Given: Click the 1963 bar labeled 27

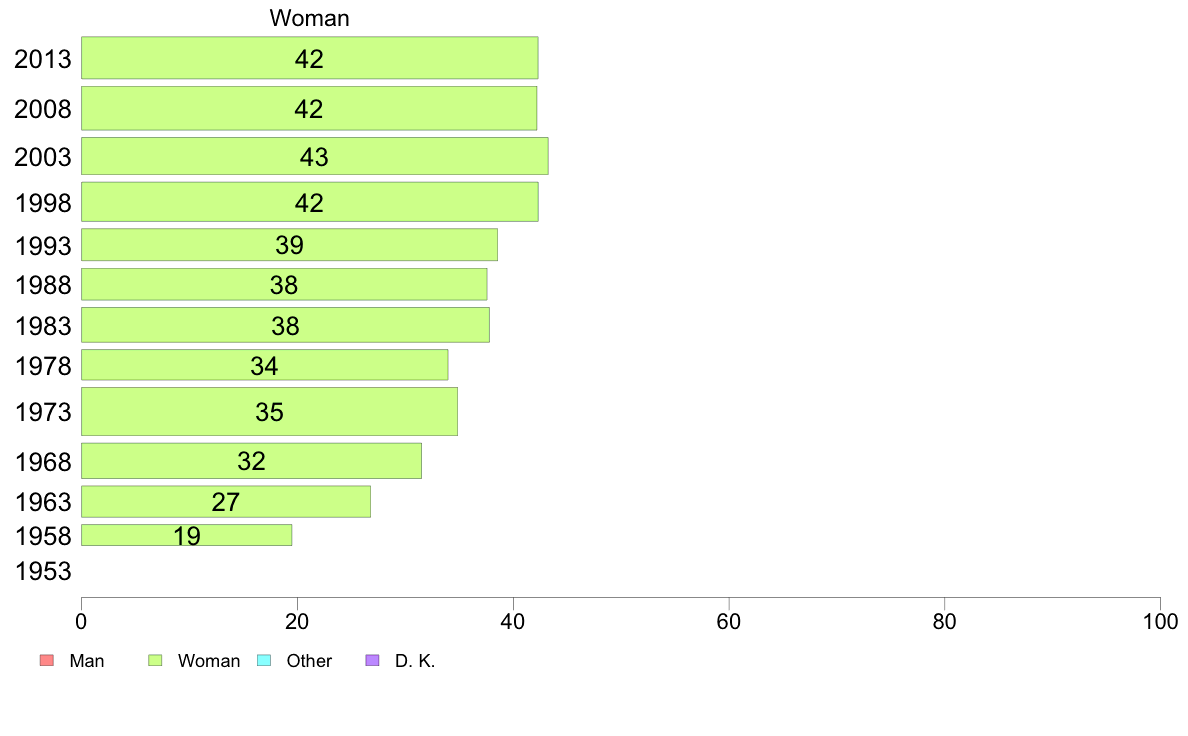Looking at the screenshot, I should (x=226, y=502).
